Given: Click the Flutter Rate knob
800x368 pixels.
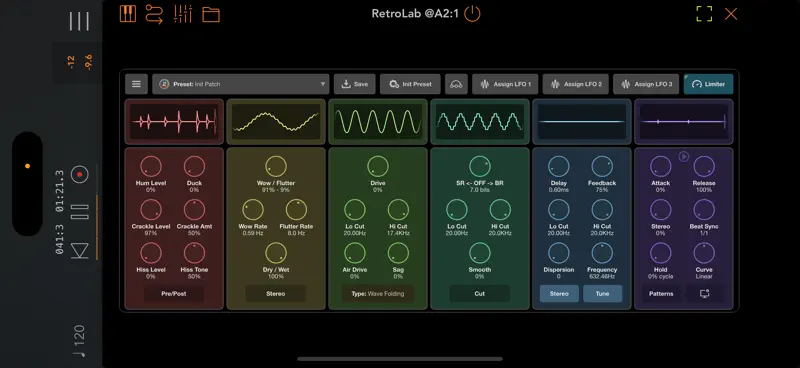Looking at the screenshot, I should [x=296, y=210].
